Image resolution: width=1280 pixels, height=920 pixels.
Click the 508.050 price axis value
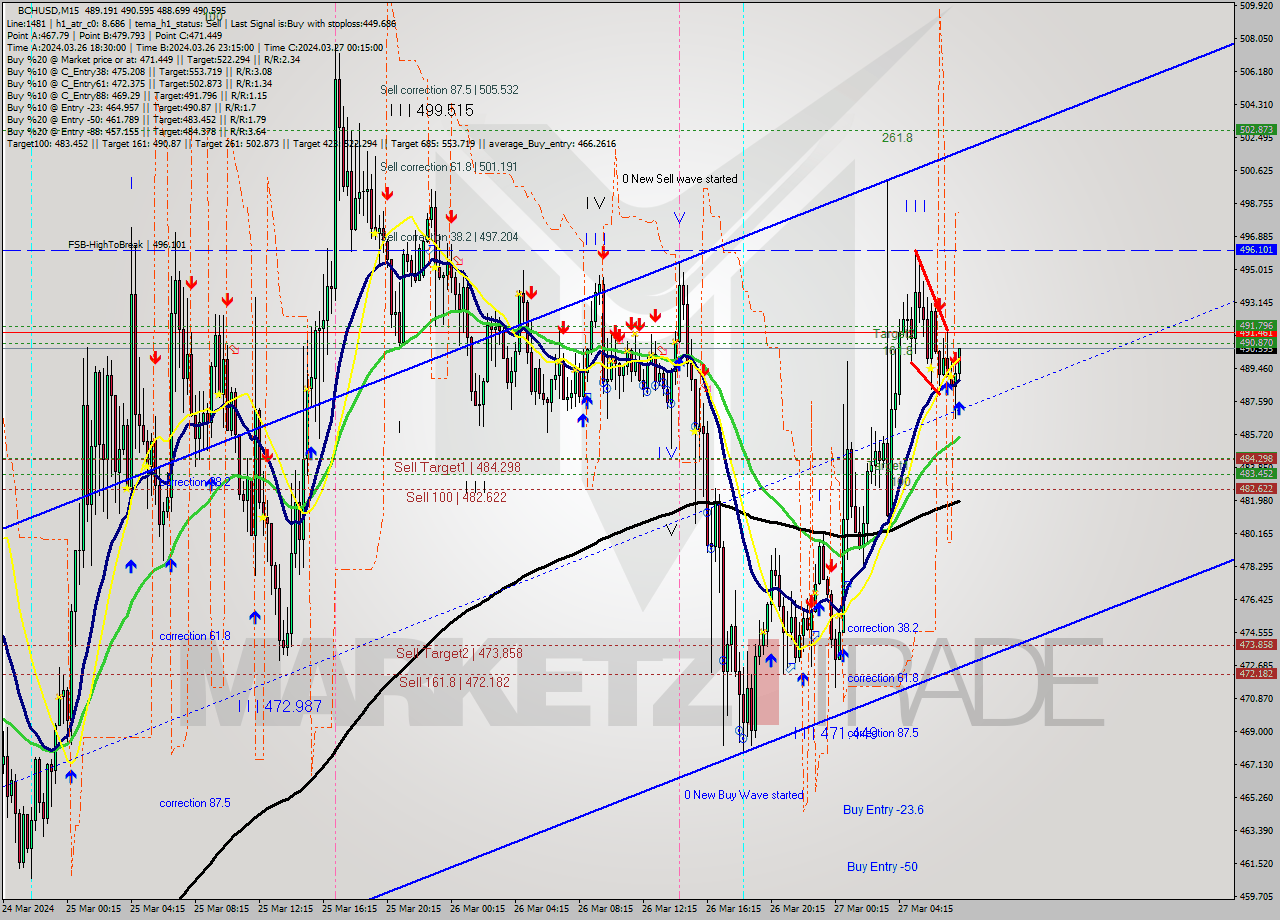(x=1256, y=39)
